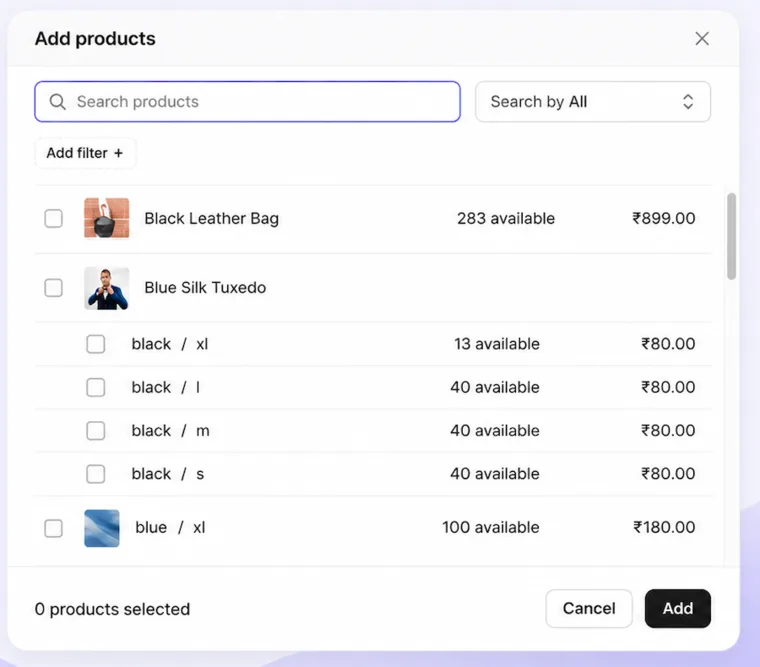Focus the Search products field
Screen dimensions: 760x667
pos(247,101)
